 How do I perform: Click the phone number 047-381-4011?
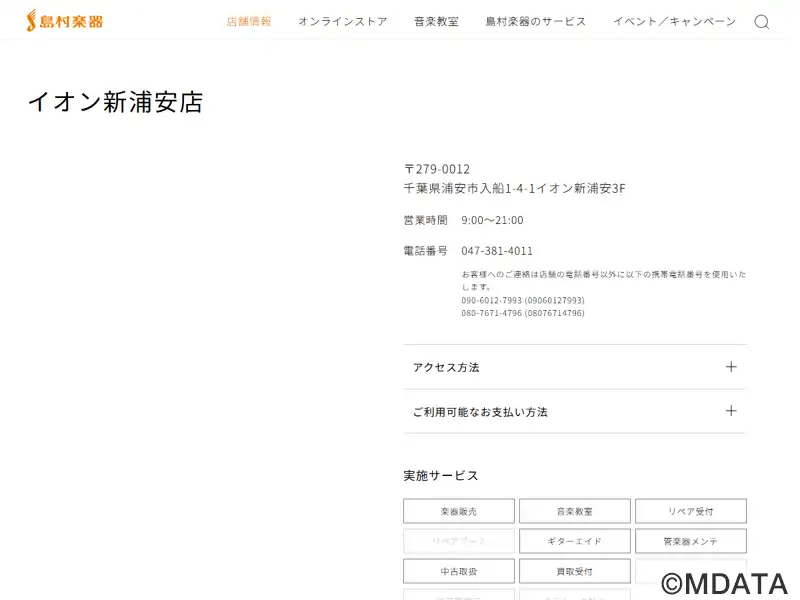497,251
